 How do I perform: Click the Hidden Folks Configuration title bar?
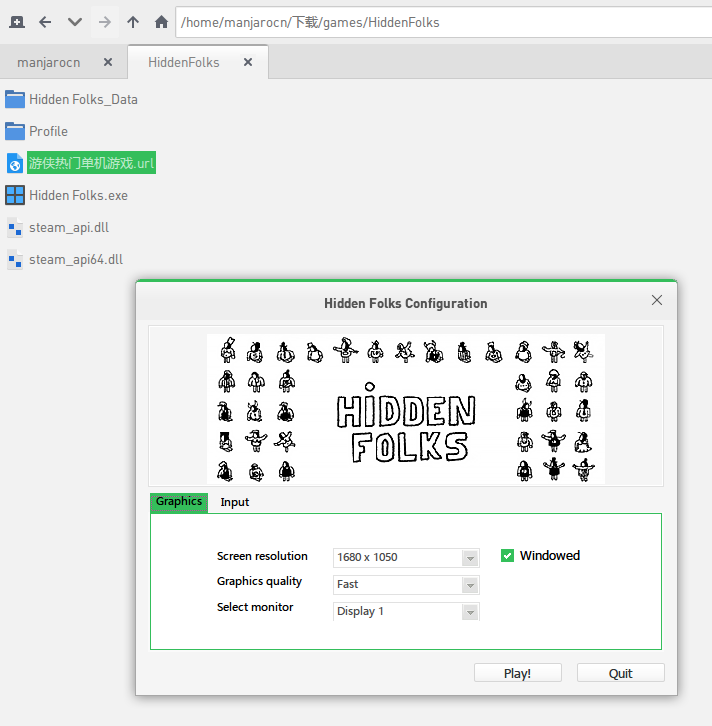tap(406, 303)
